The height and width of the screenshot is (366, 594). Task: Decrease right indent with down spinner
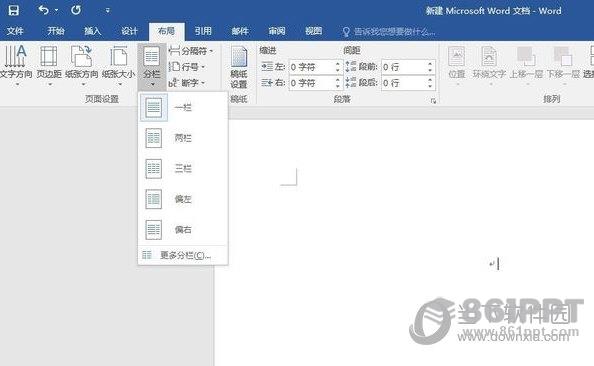tap(338, 86)
